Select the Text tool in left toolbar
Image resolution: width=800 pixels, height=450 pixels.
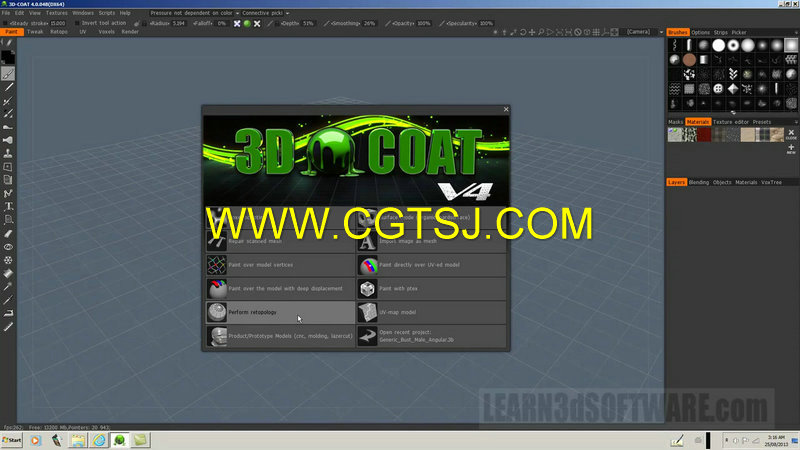click(x=8, y=207)
